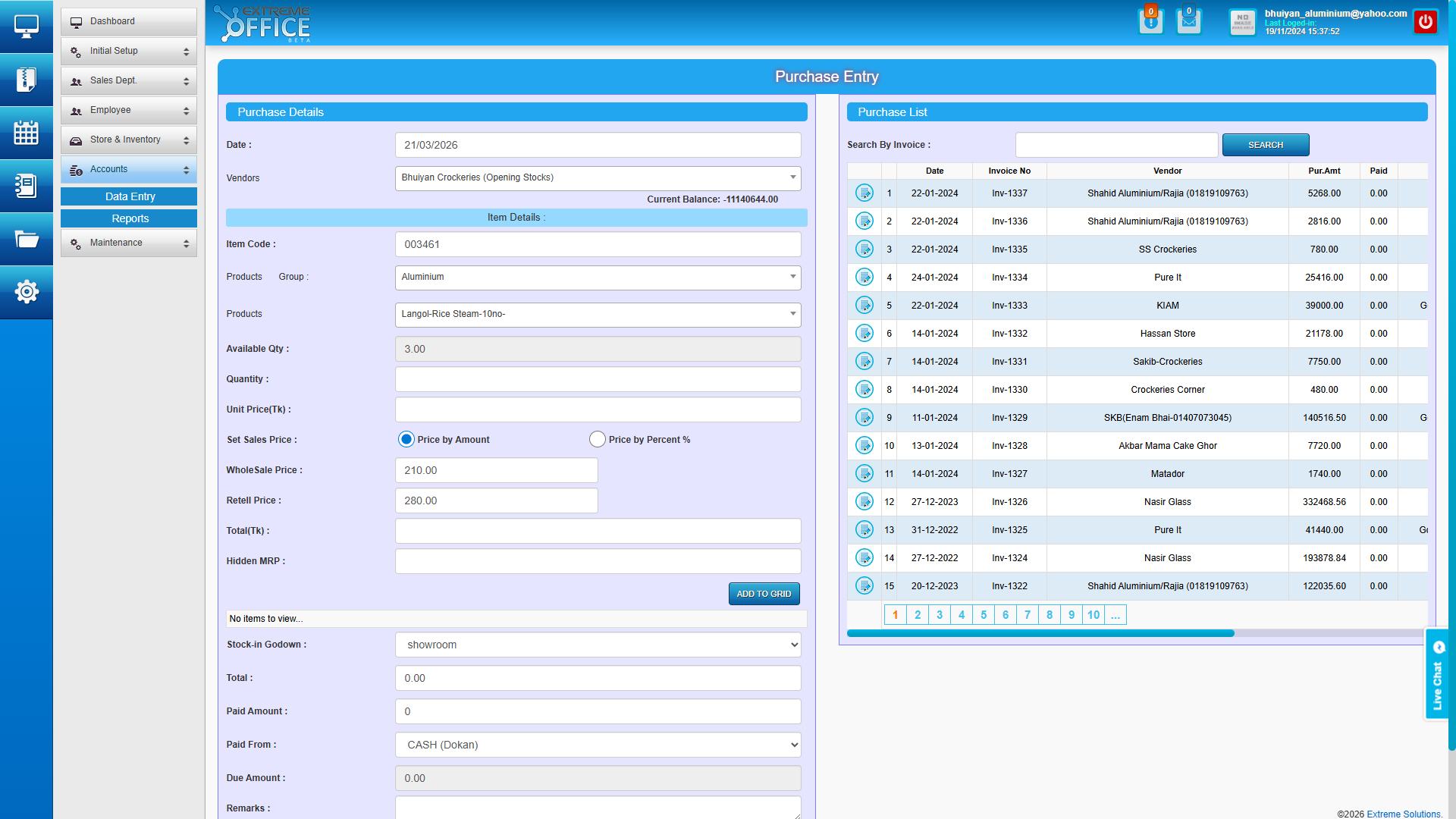This screenshot has width=1456, height=819.
Task: Open the Stock-in Godown dropdown
Action: click(598, 645)
